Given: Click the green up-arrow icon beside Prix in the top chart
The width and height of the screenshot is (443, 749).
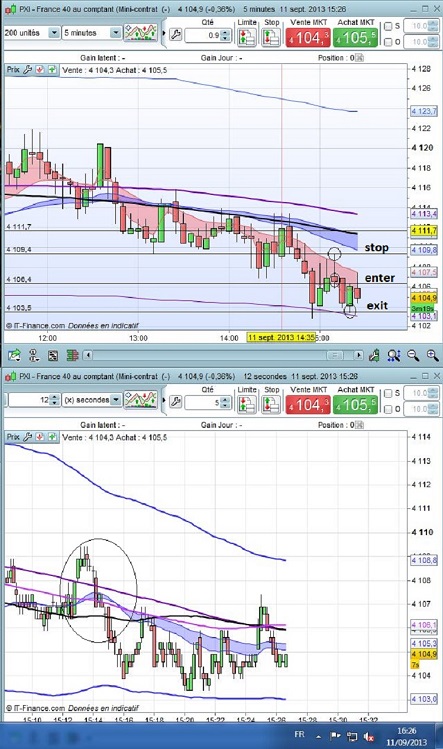Looking at the screenshot, I should tap(52, 70).
